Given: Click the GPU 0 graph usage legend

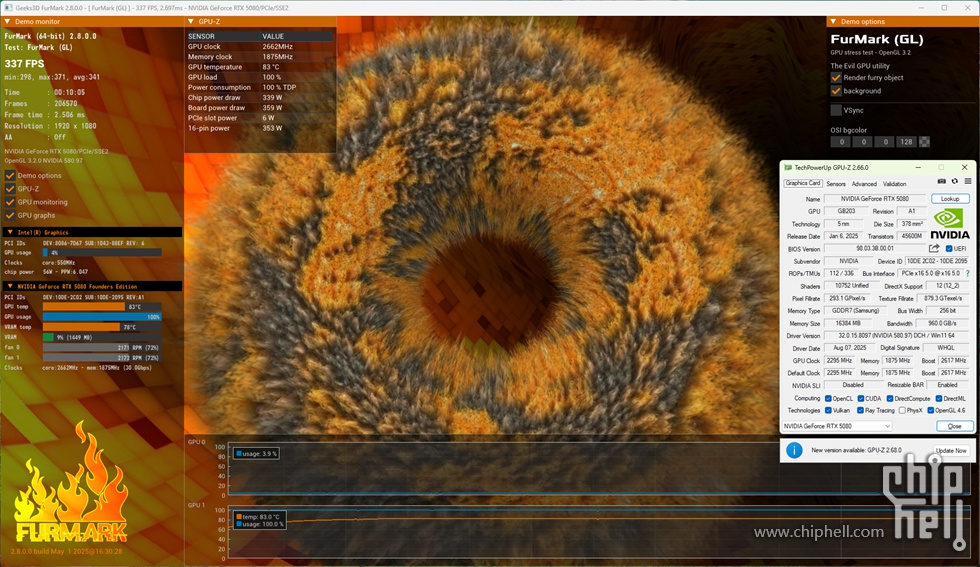Looking at the screenshot, I should 256,453.
